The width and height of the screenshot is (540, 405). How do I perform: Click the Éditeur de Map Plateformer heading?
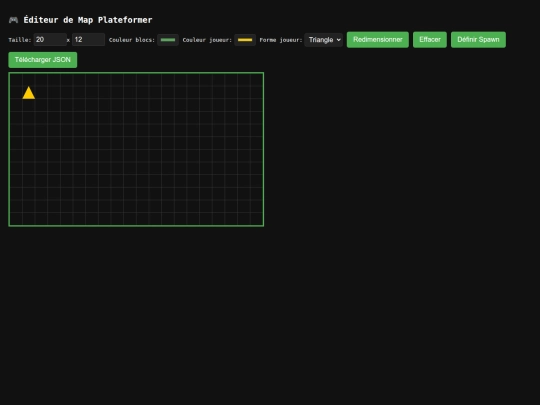88,20
